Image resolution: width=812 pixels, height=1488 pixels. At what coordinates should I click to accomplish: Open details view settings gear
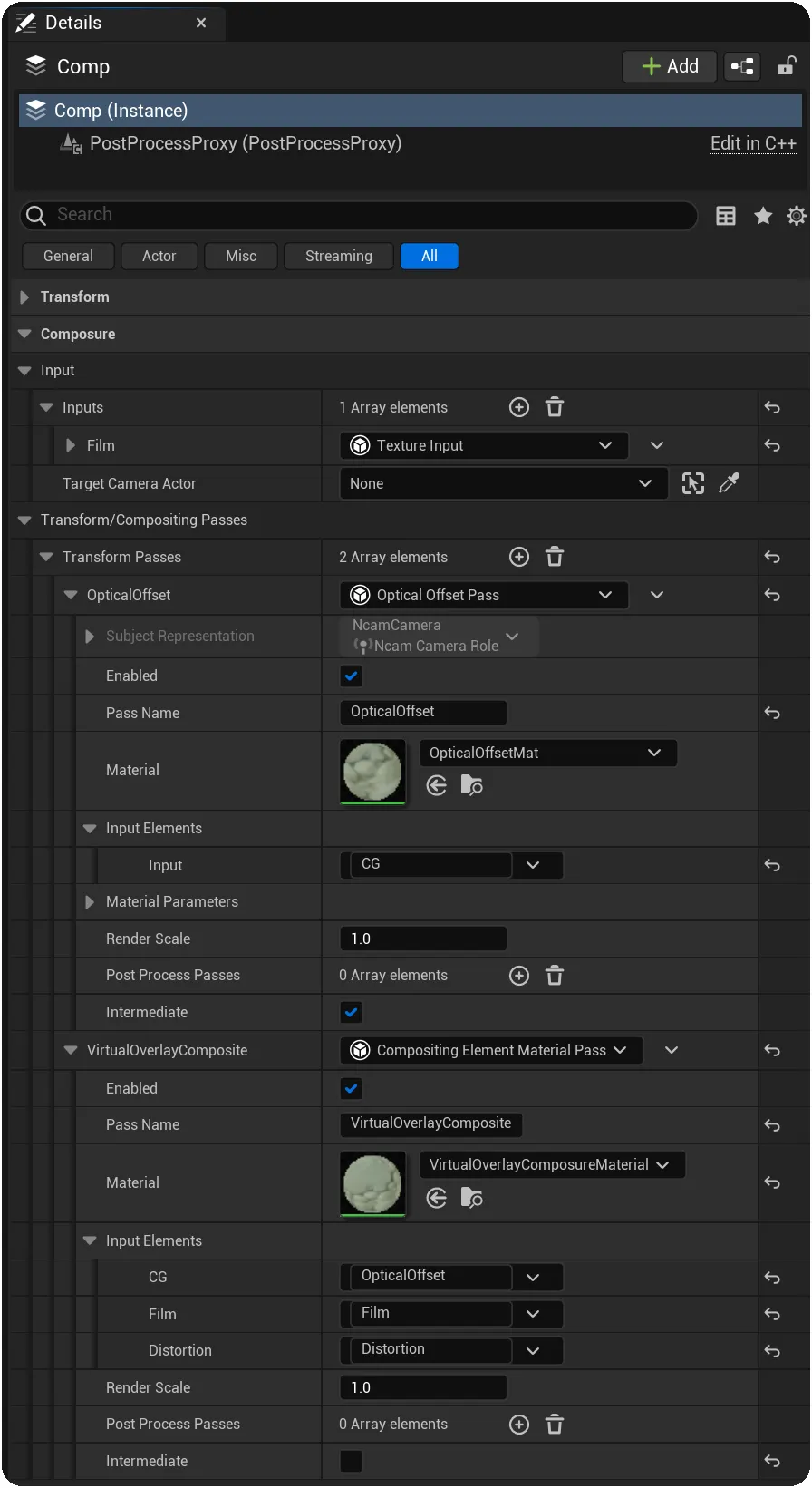click(x=796, y=216)
